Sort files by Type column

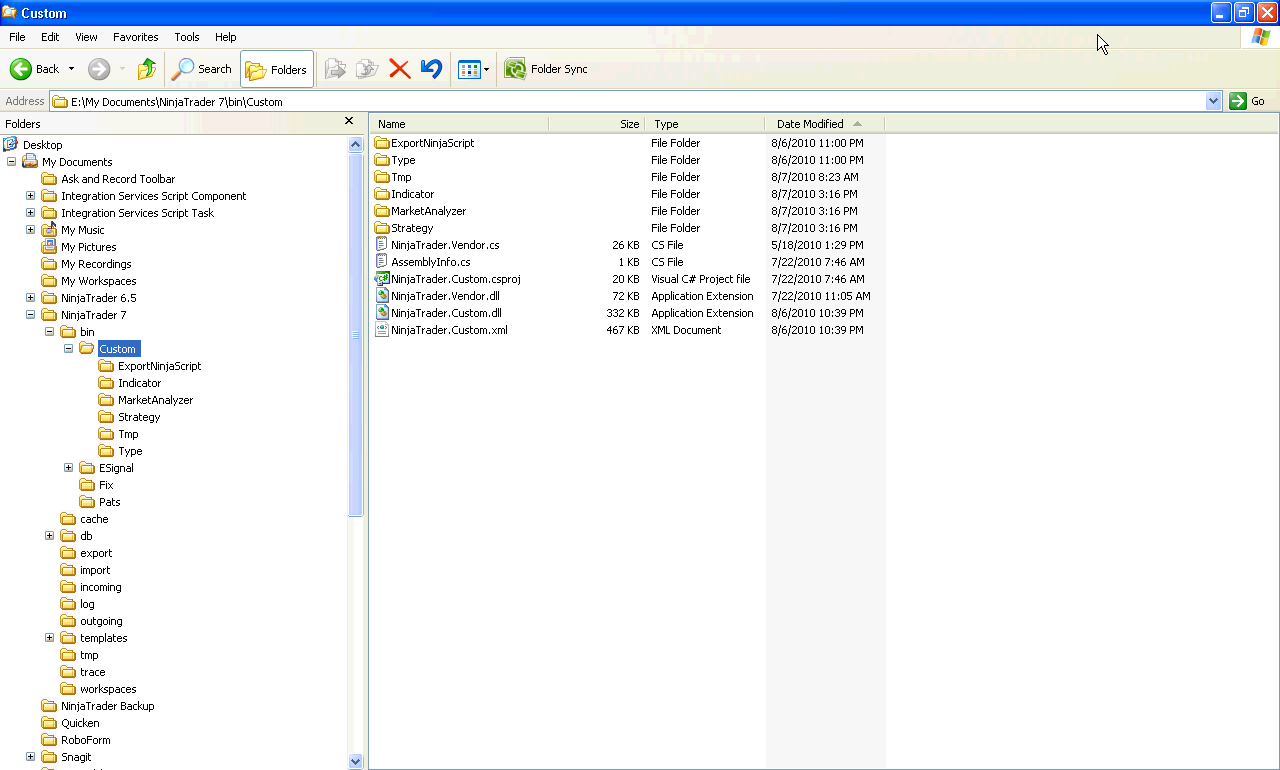[x=705, y=124]
